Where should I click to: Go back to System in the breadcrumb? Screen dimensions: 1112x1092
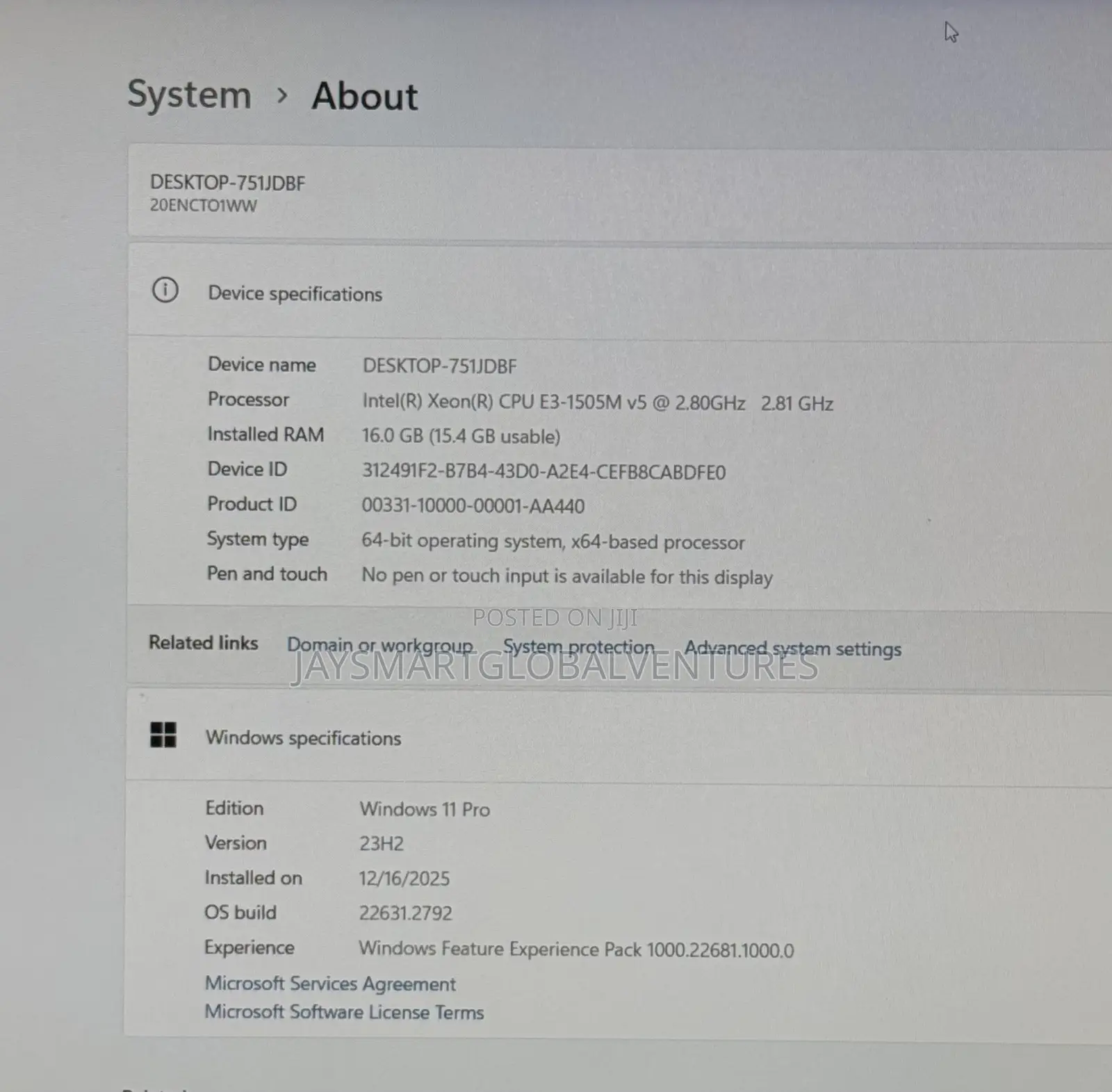(x=189, y=95)
